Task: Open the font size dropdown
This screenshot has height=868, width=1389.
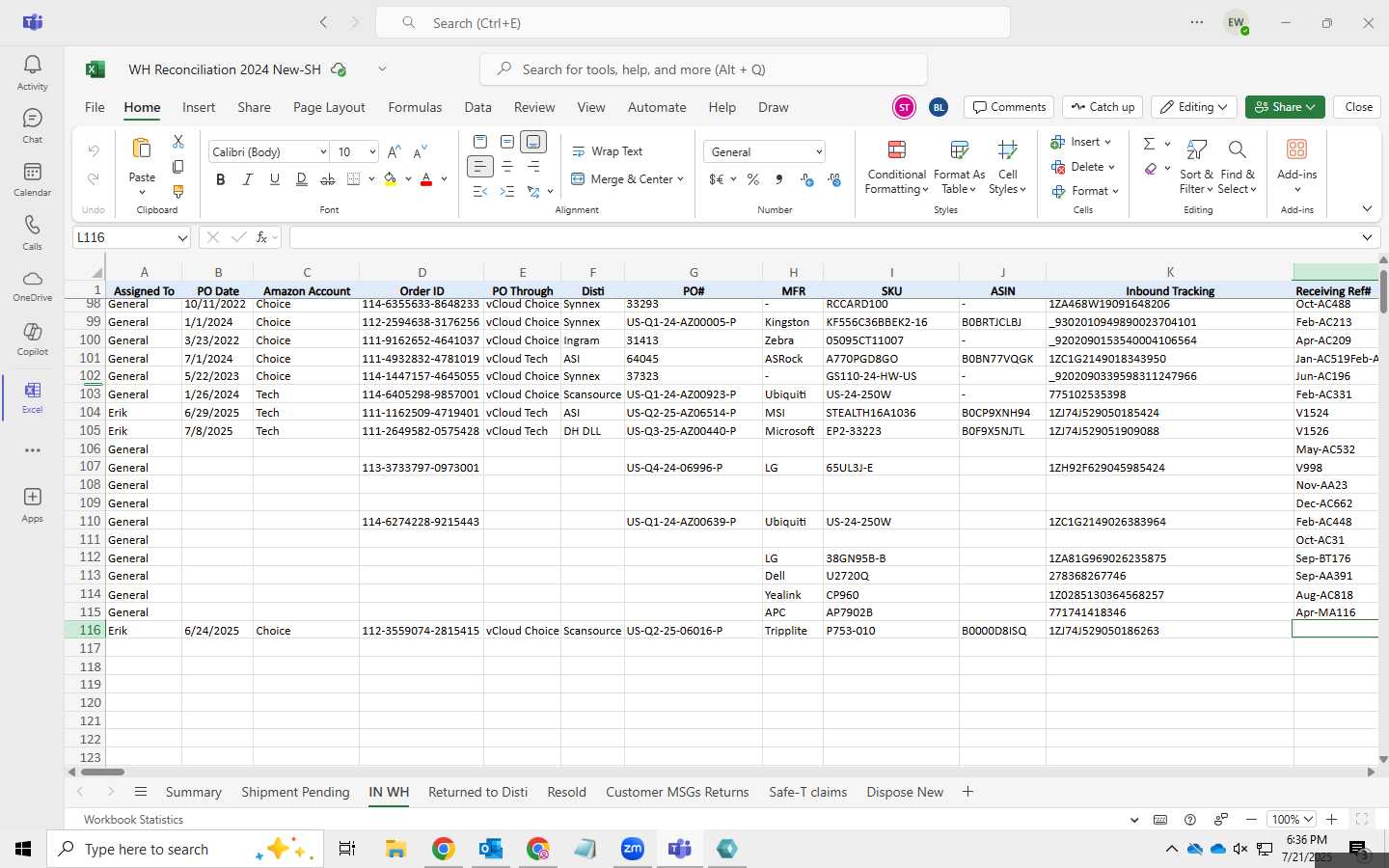Action: tap(371, 151)
